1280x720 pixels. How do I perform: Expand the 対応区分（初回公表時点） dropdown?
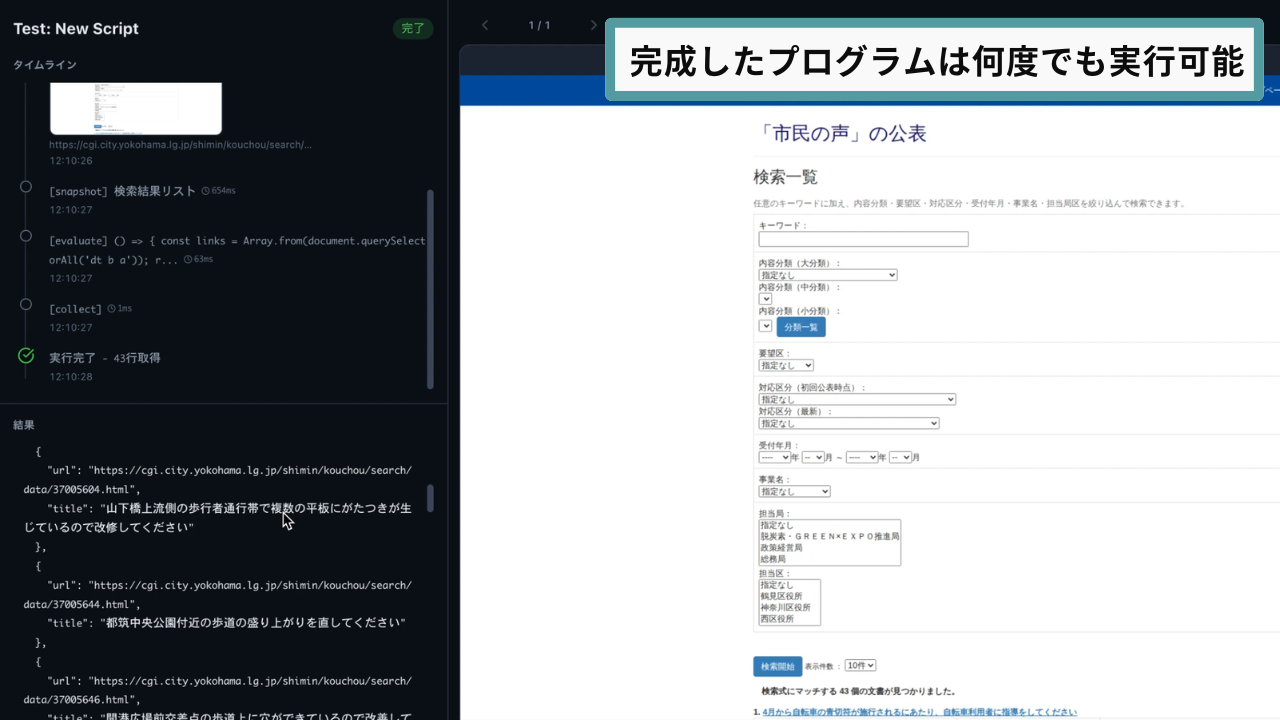point(856,400)
